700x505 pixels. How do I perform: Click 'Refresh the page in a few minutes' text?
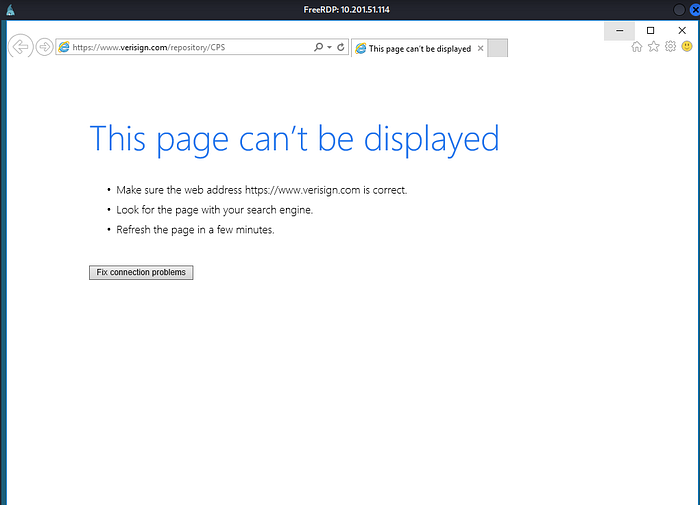point(195,230)
